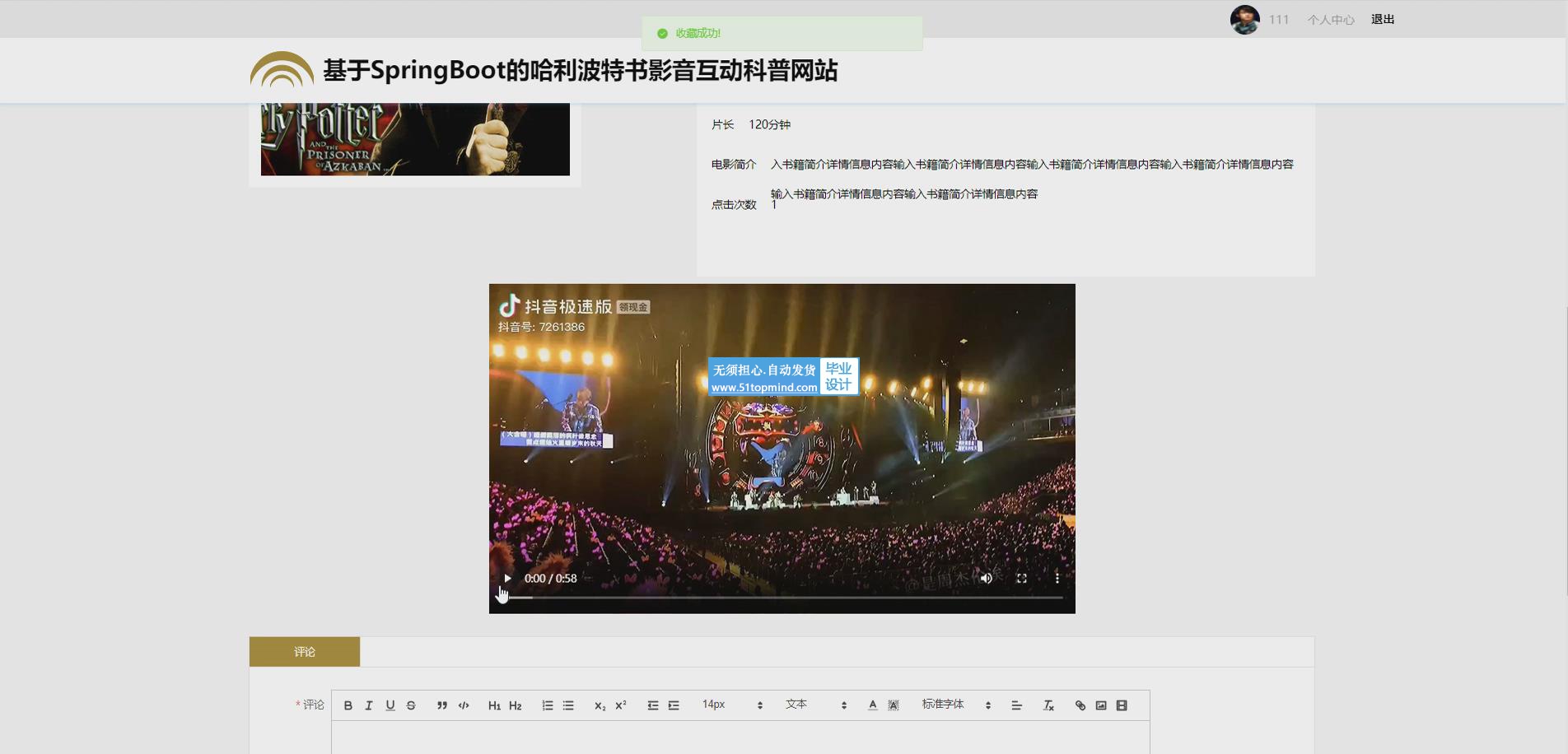Viewport: 1568px width, 754px height.
Task: Insert a hyperlink in the comment
Action: [x=1080, y=705]
